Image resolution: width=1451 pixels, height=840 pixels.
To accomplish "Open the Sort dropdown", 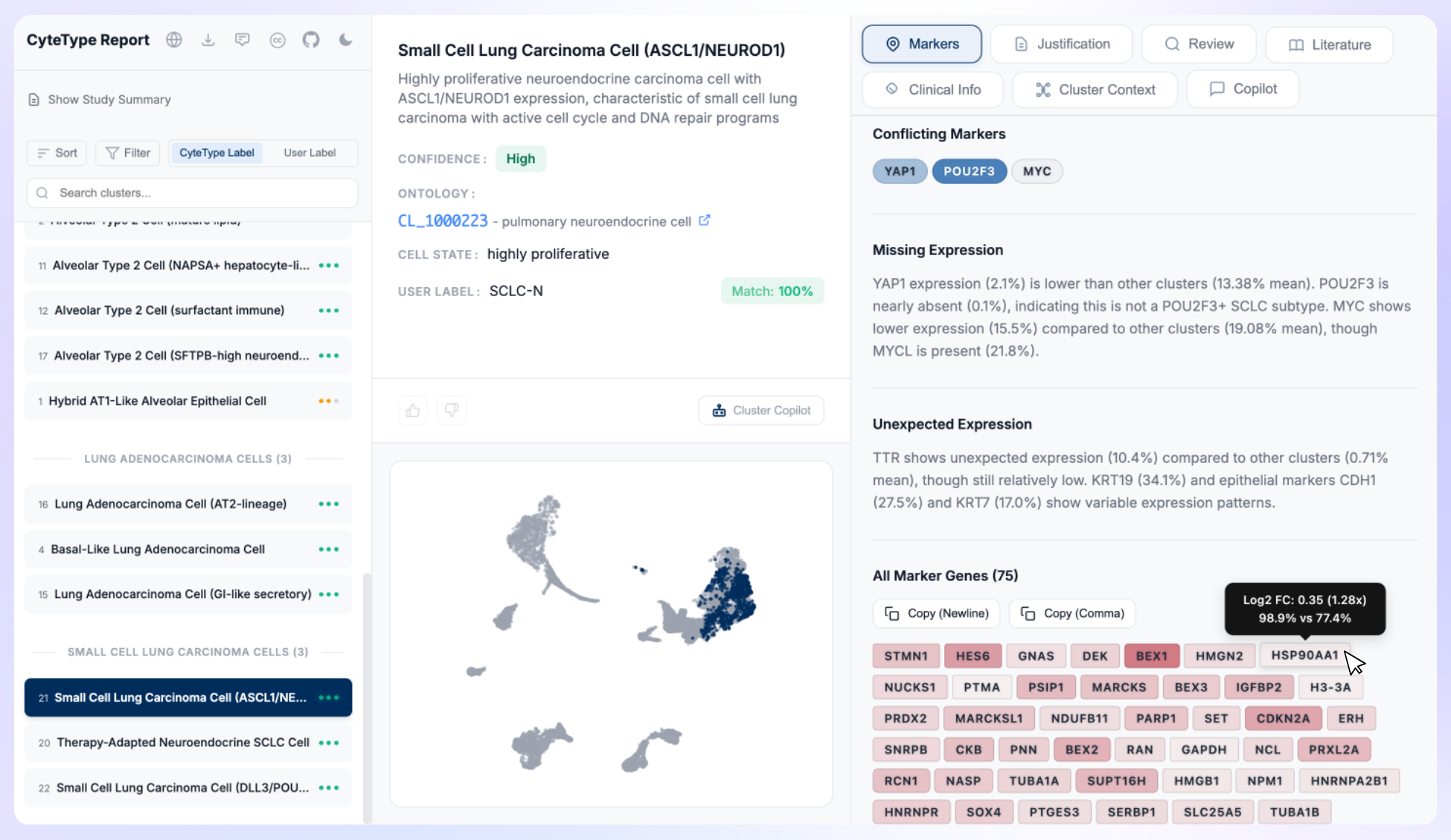I will (57, 153).
